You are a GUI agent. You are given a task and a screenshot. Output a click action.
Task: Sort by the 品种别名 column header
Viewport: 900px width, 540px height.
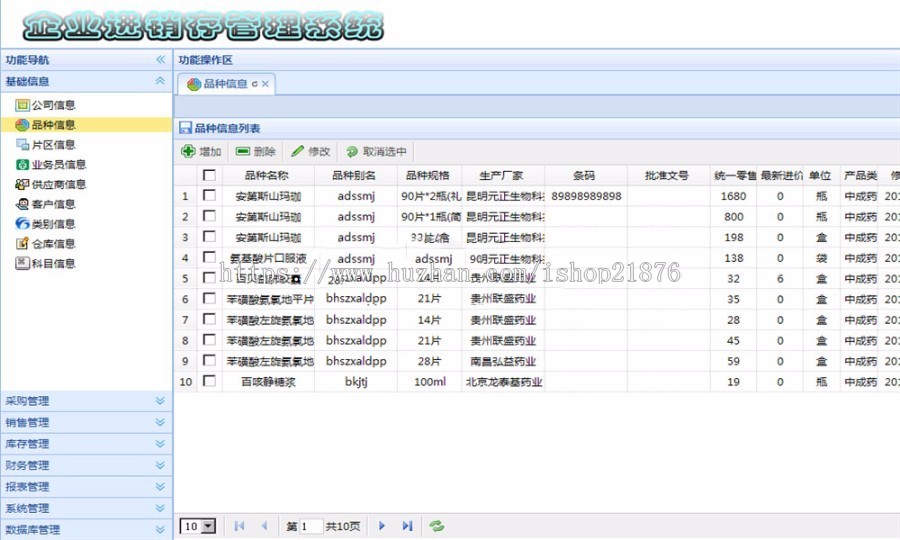pos(354,176)
